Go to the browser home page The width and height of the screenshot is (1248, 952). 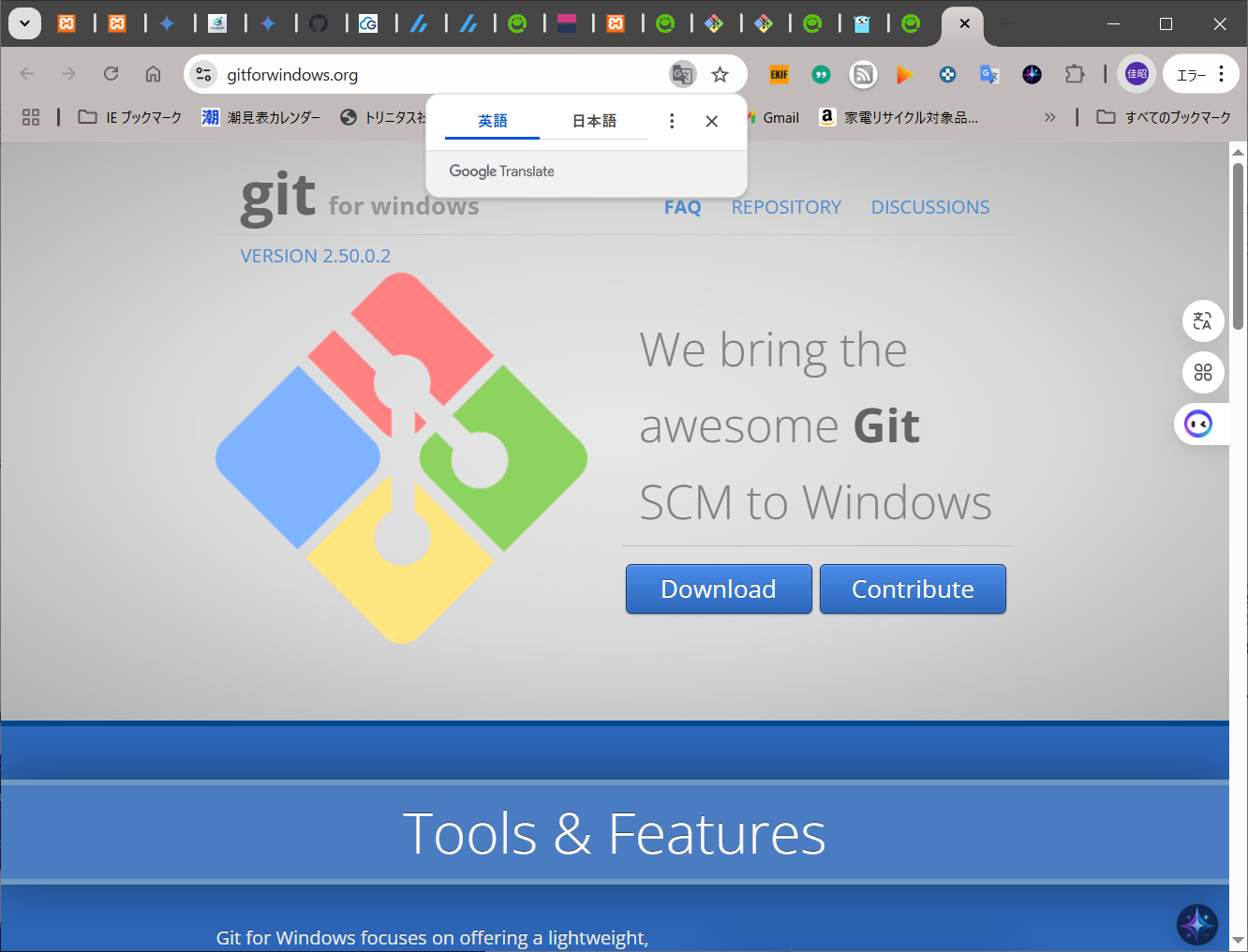(153, 74)
